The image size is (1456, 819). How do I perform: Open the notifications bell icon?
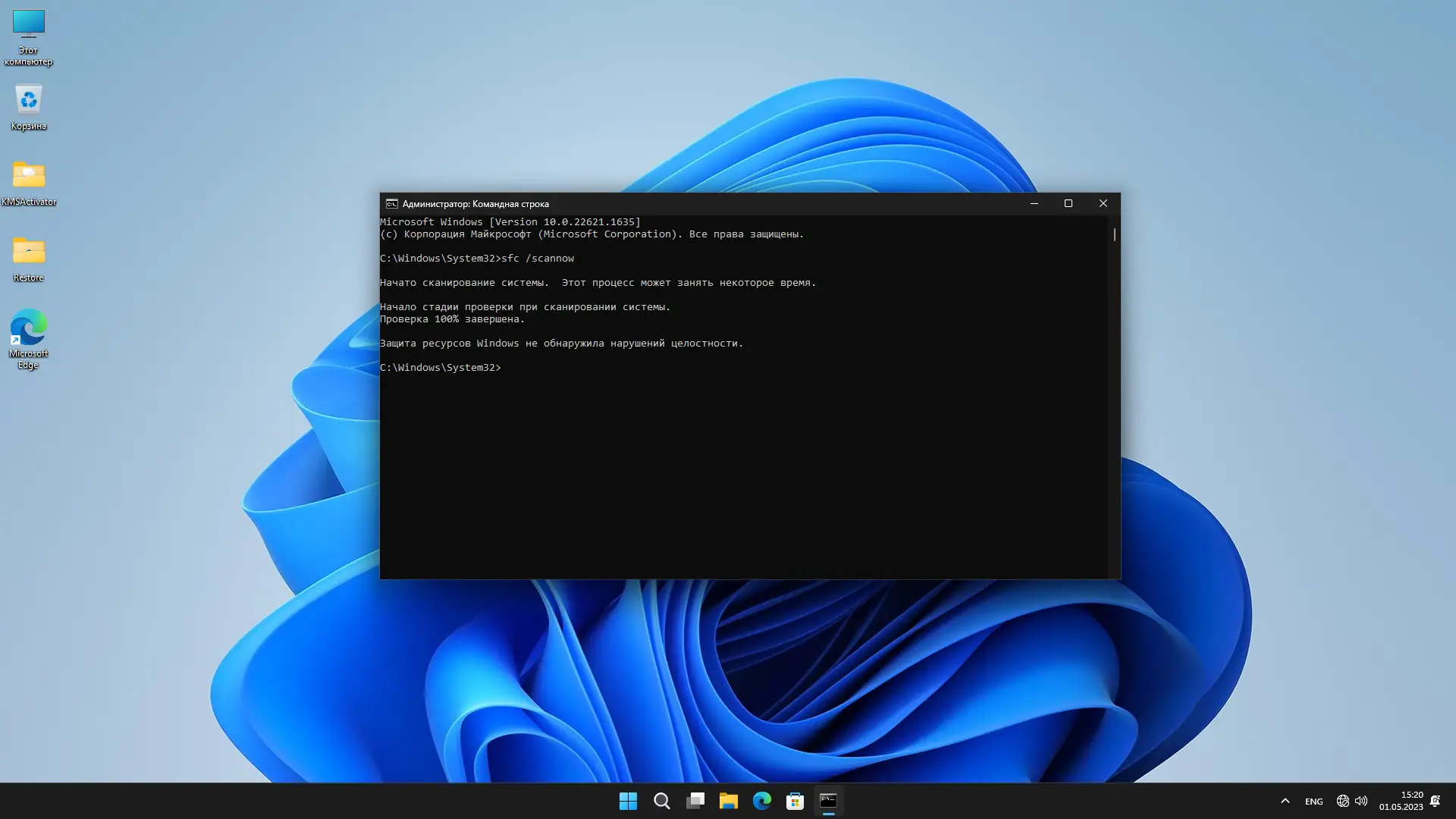(x=1435, y=801)
